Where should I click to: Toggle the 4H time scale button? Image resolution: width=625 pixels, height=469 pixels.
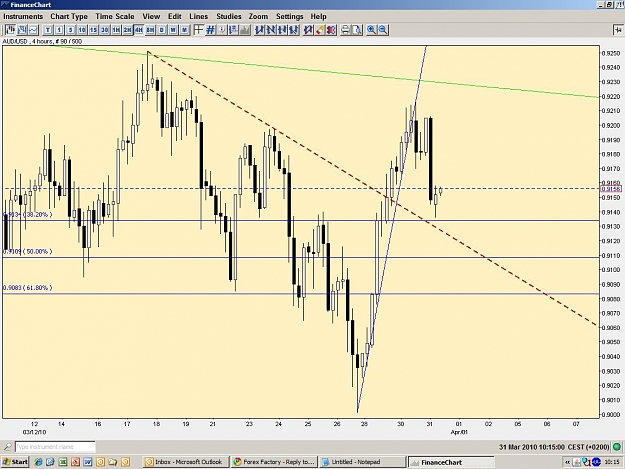[x=139, y=30]
